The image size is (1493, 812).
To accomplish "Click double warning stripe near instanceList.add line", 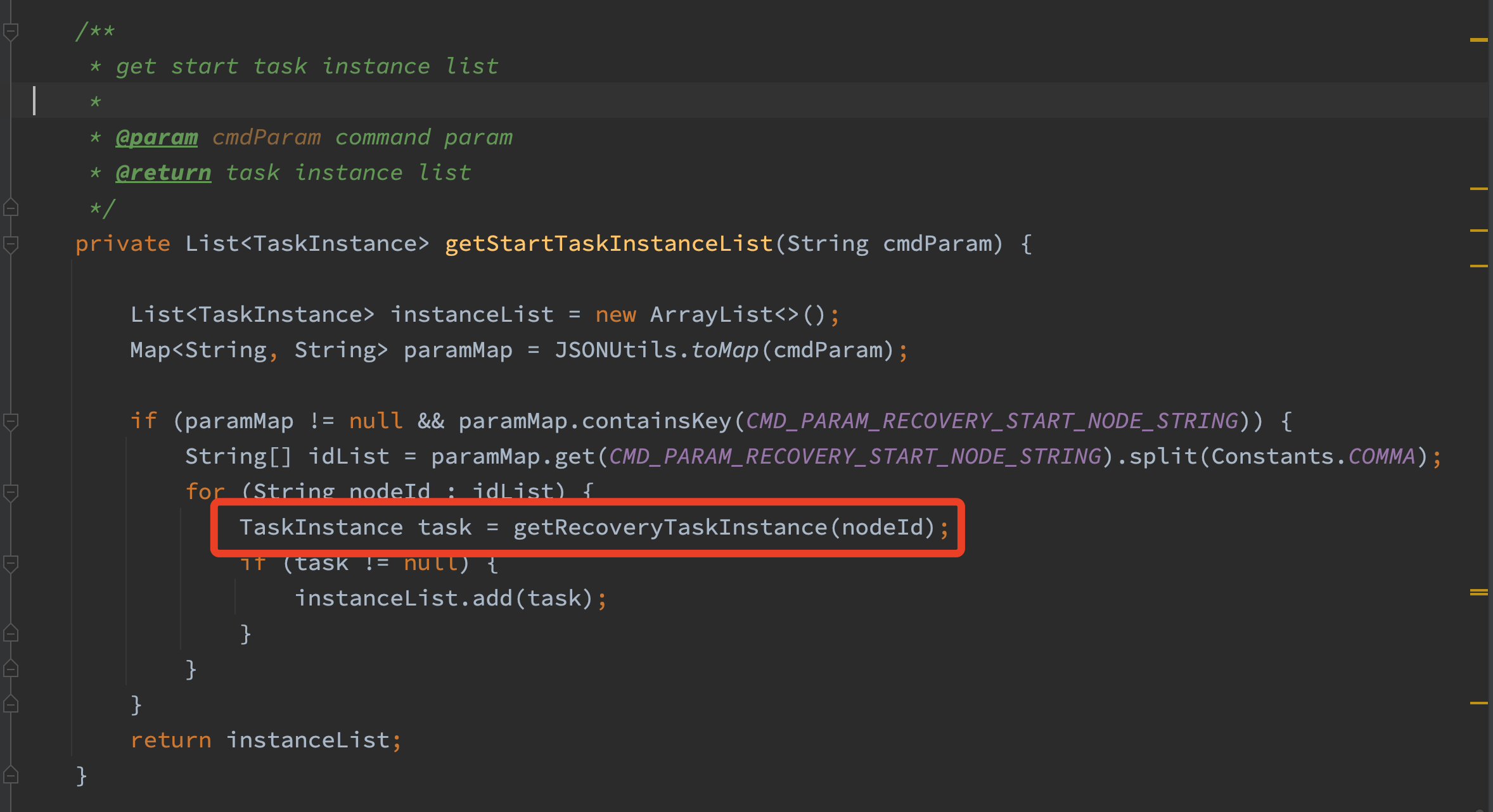I will click(x=1478, y=592).
